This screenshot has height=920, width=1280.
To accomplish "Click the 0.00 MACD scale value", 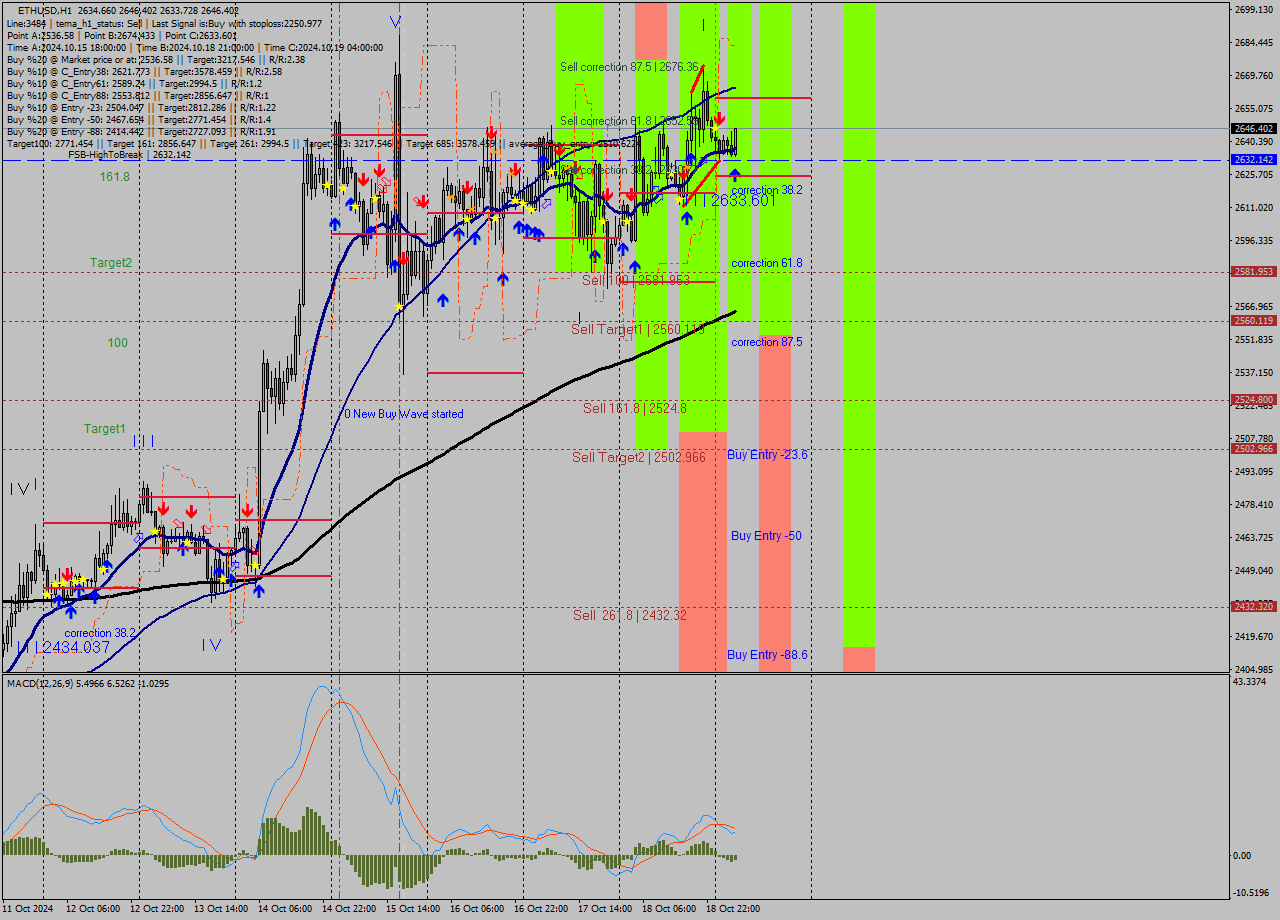I will (1243, 855).
